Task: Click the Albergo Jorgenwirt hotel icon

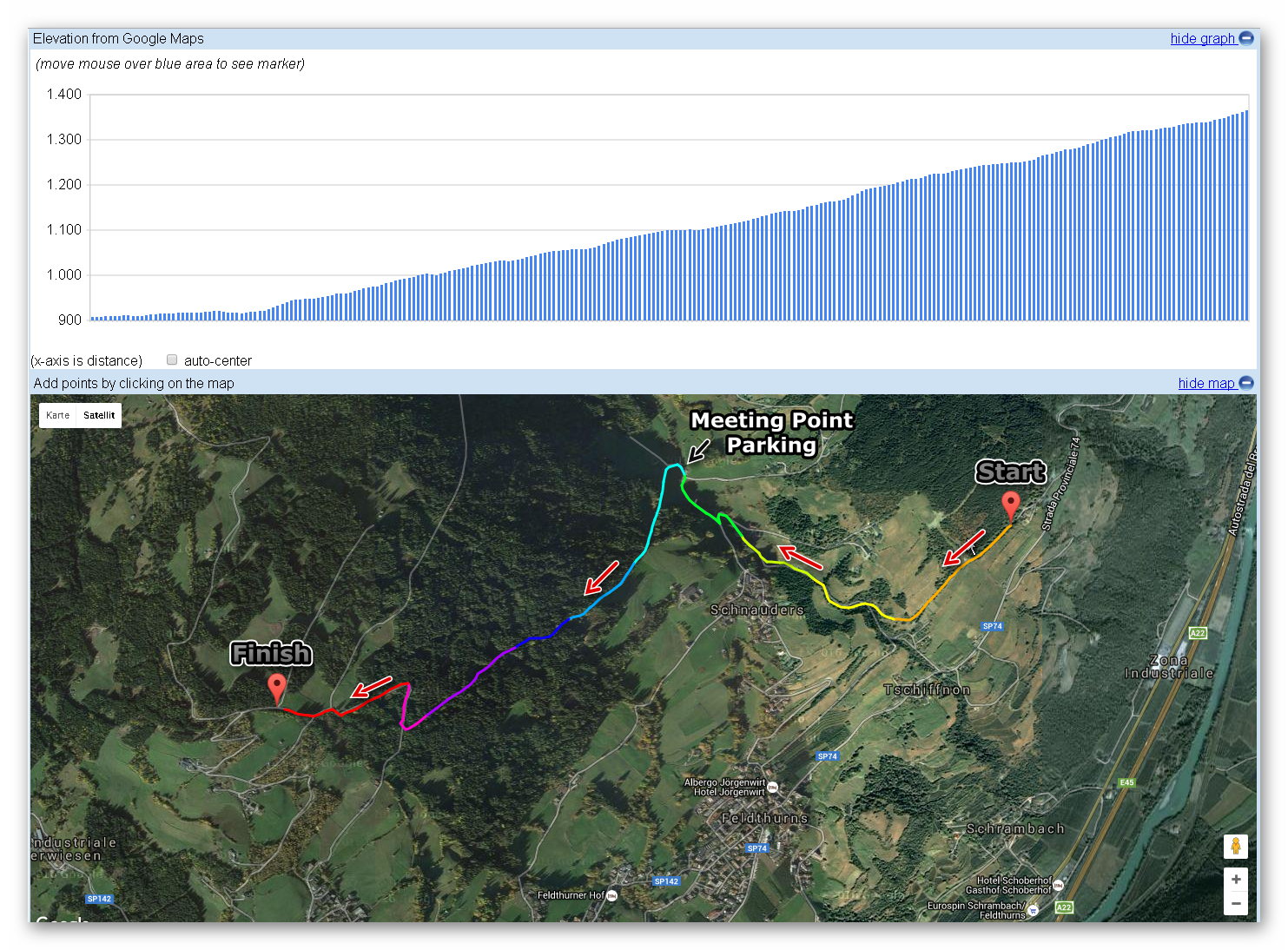Action: click(773, 787)
